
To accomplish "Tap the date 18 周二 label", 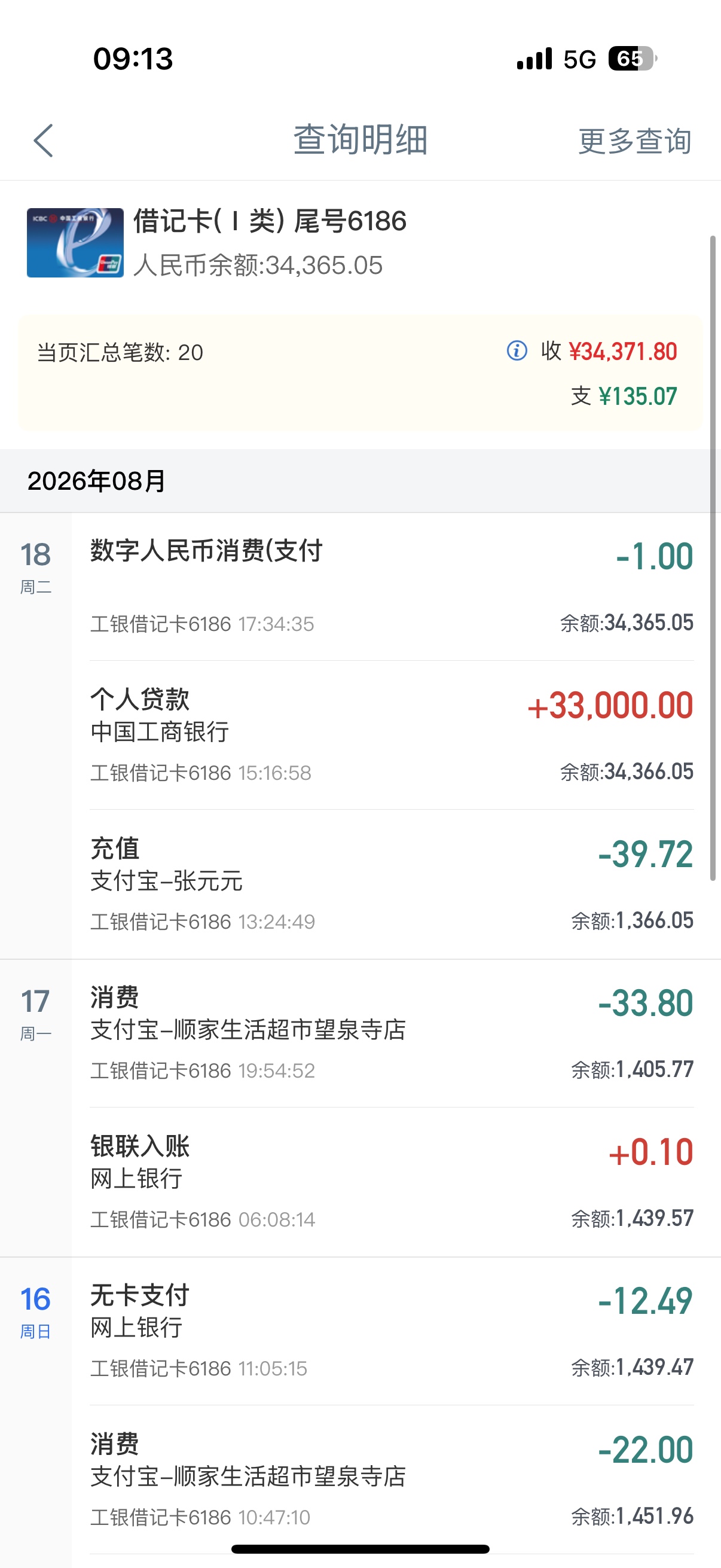I will coord(35,568).
